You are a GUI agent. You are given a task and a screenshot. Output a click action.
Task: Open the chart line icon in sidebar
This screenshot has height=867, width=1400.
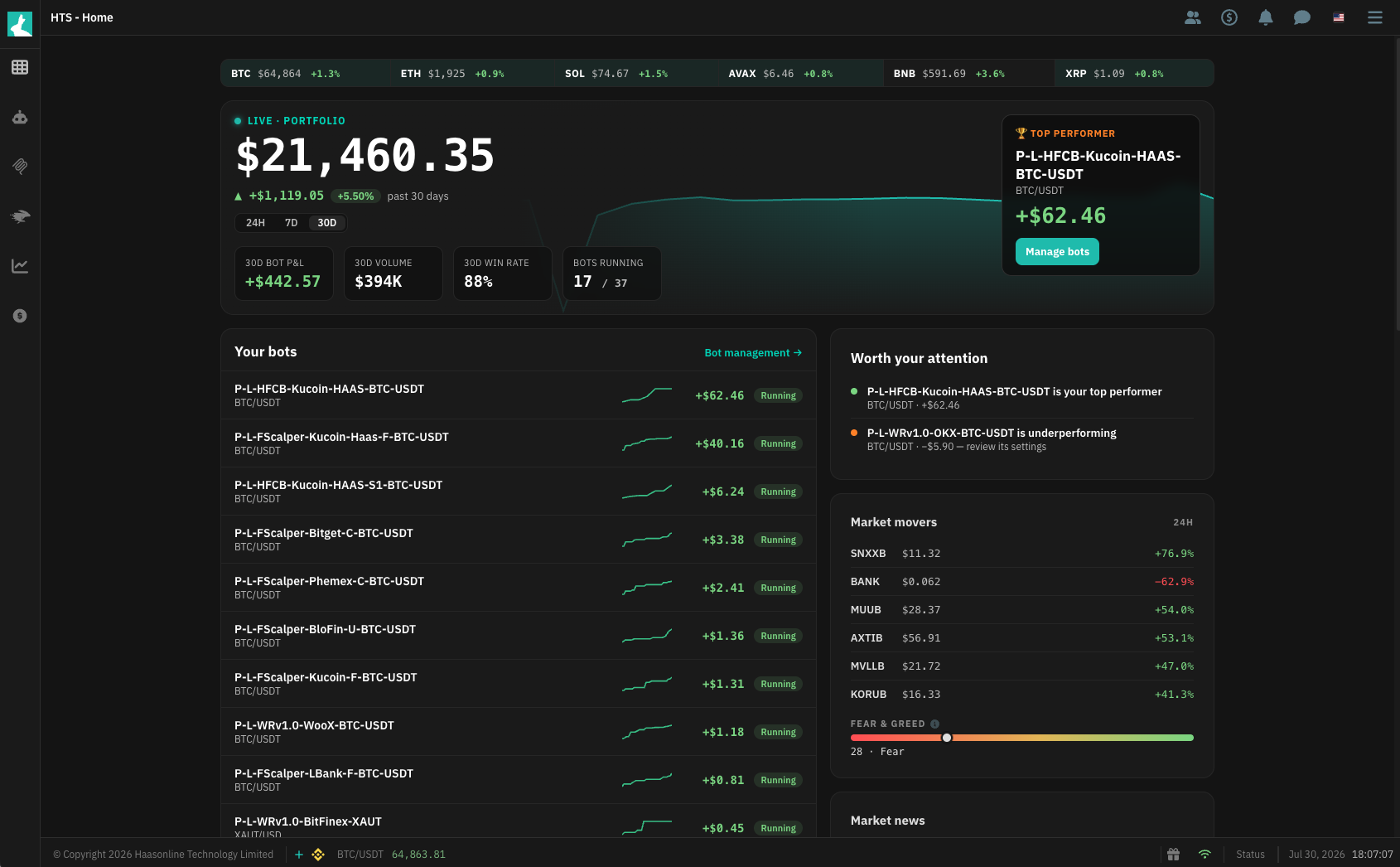[20, 266]
